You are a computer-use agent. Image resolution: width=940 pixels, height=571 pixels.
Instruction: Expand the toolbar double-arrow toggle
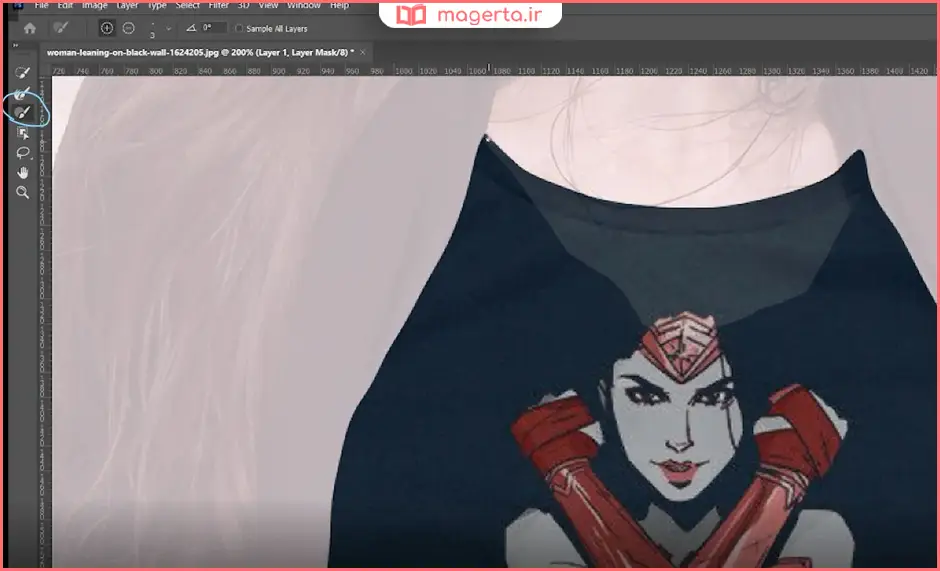click(x=16, y=46)
